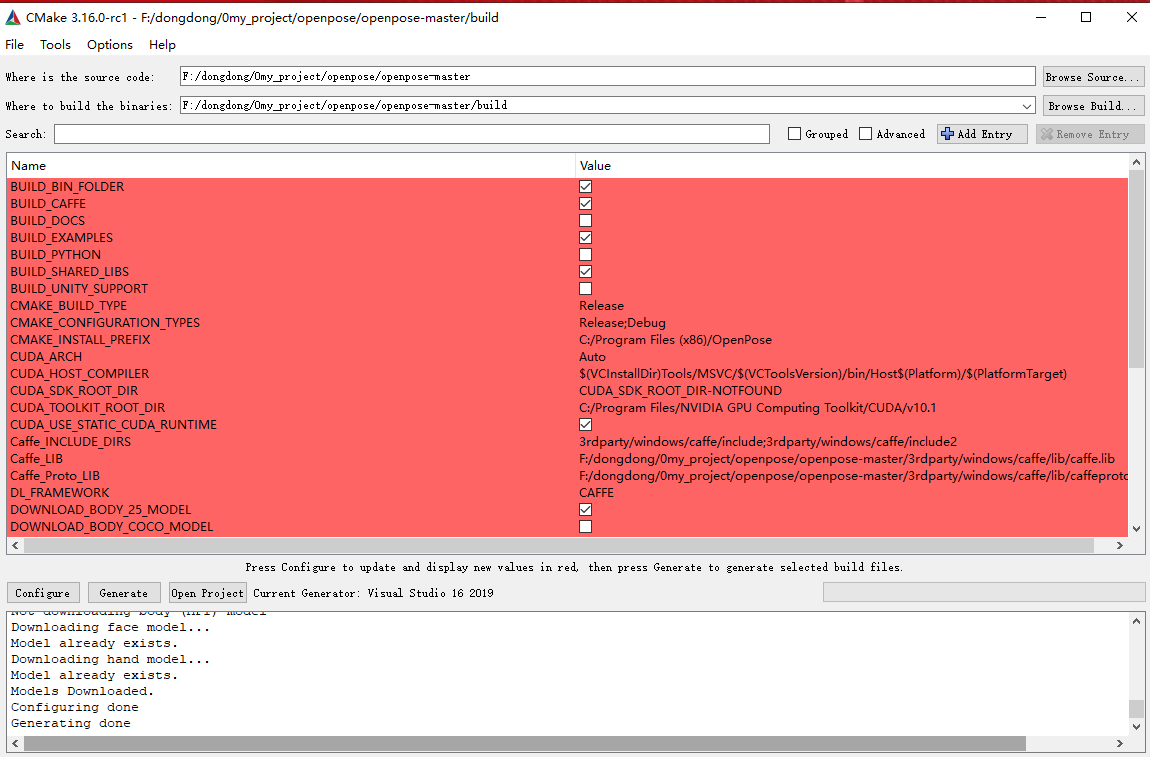Select the Caffe_Proto_LIB entry name

tap(55, 475)
